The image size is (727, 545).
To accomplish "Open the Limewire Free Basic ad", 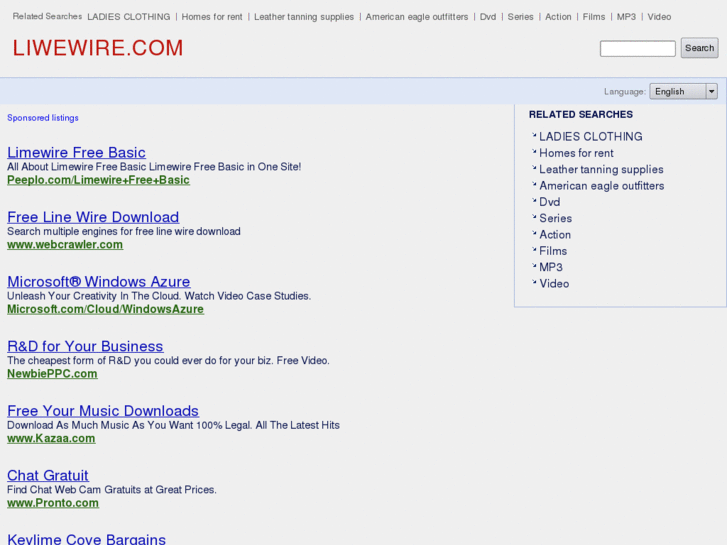I will click(77, 153).
